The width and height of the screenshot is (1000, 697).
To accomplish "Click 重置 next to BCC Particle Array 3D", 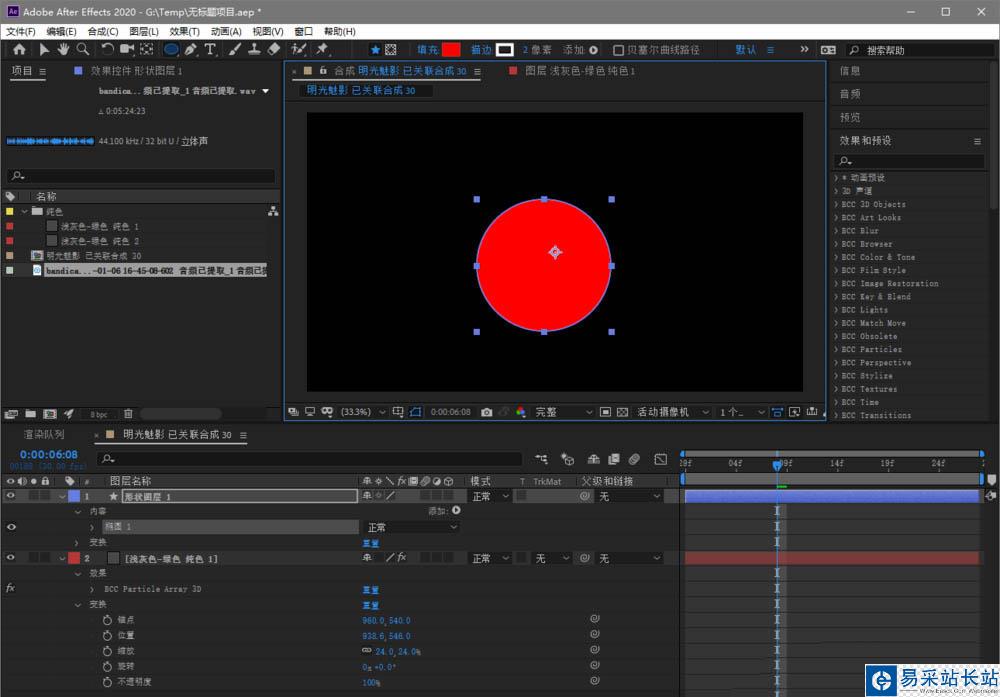I will pos(370,590).
